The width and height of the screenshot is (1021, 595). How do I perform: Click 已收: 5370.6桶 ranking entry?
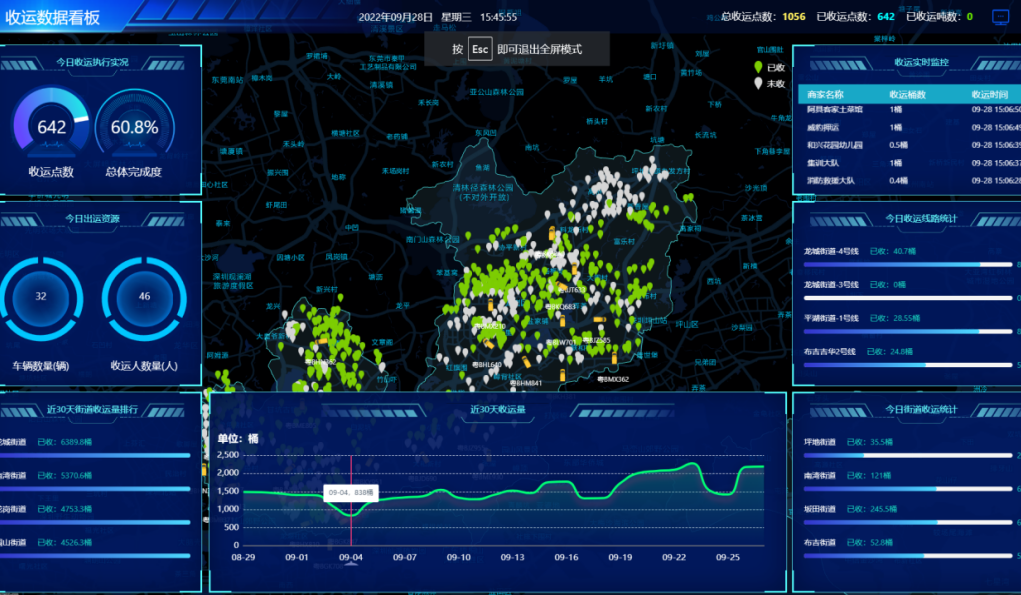[x=64, y=475]
